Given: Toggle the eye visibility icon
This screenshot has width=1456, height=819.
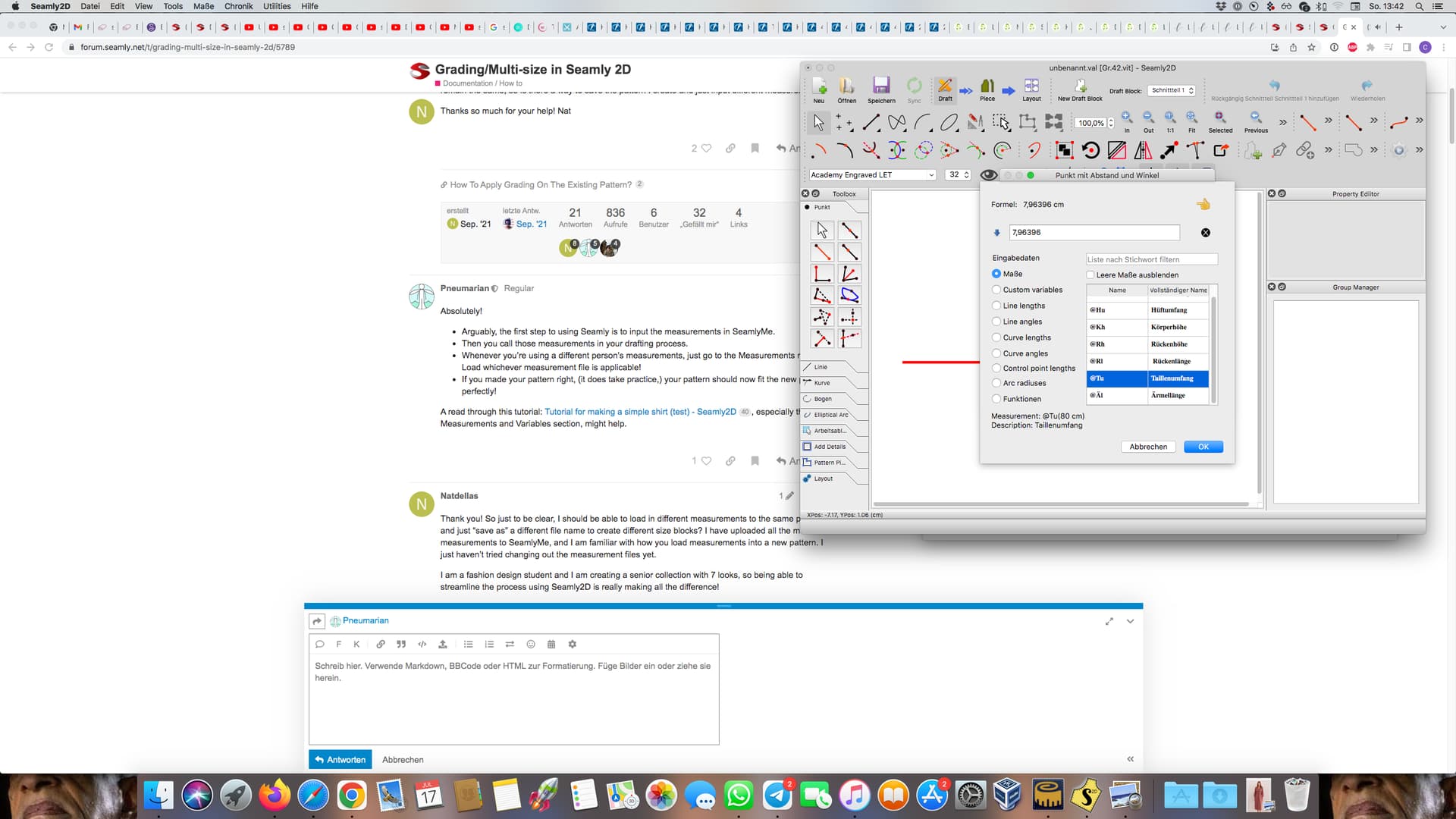Looking at the screenshot, I should tap(988, 175).
